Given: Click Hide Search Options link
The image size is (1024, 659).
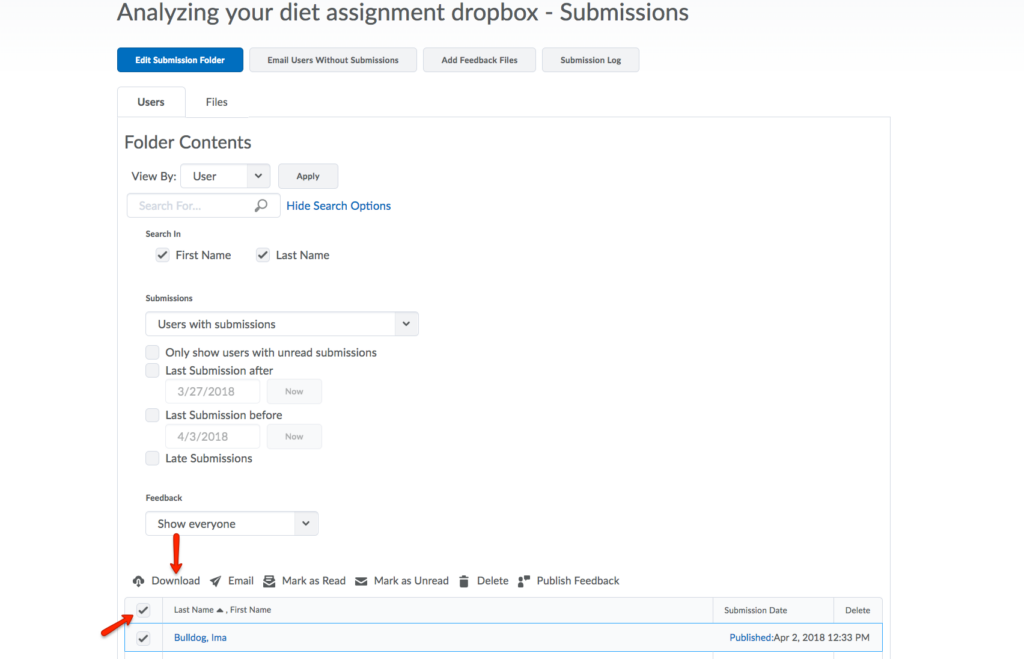Looking at the screenshot, I should [x=338, y=206].
